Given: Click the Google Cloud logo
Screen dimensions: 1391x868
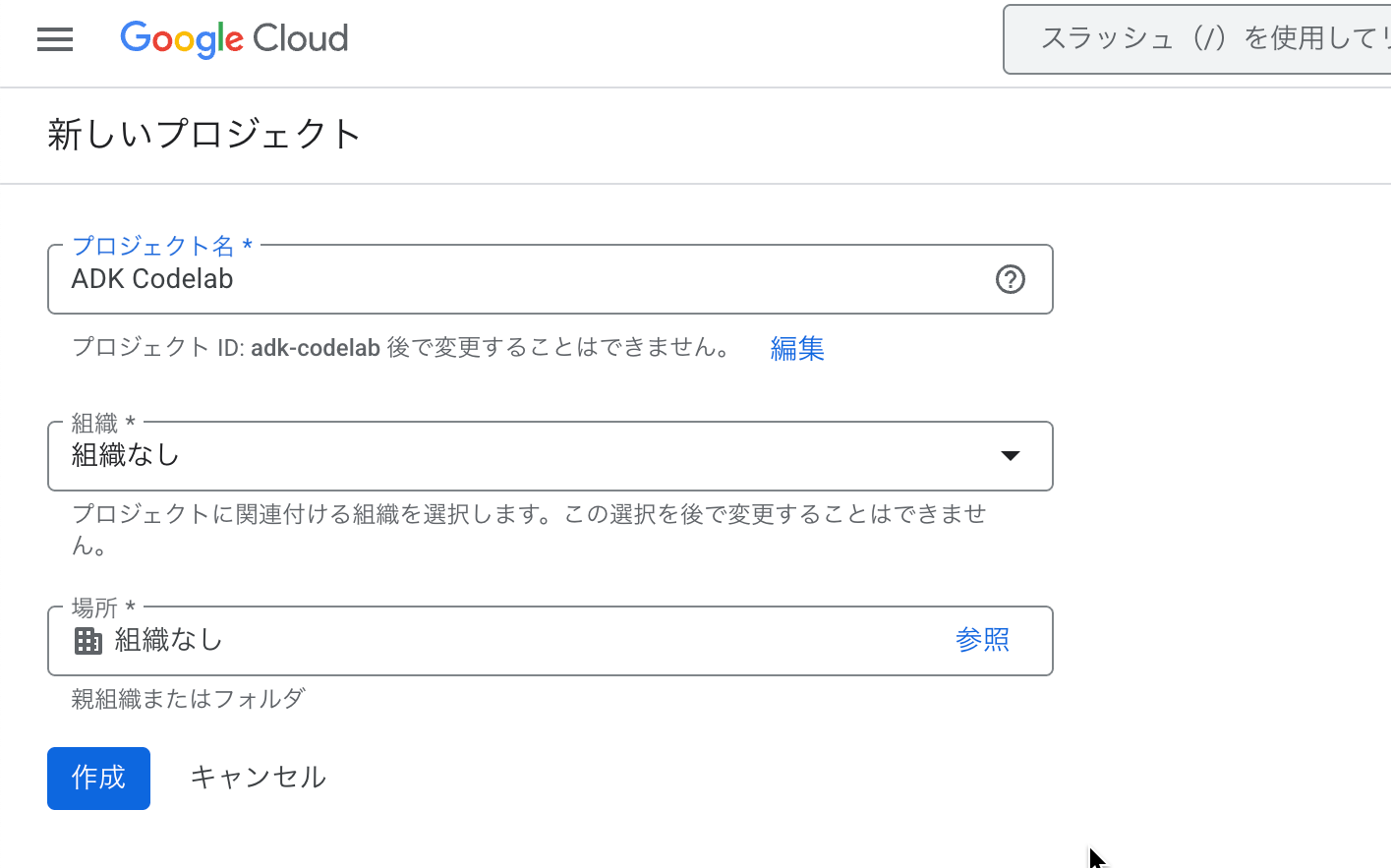Looking at the screenshot, I should pyautogui.click(x=234, y=39).
